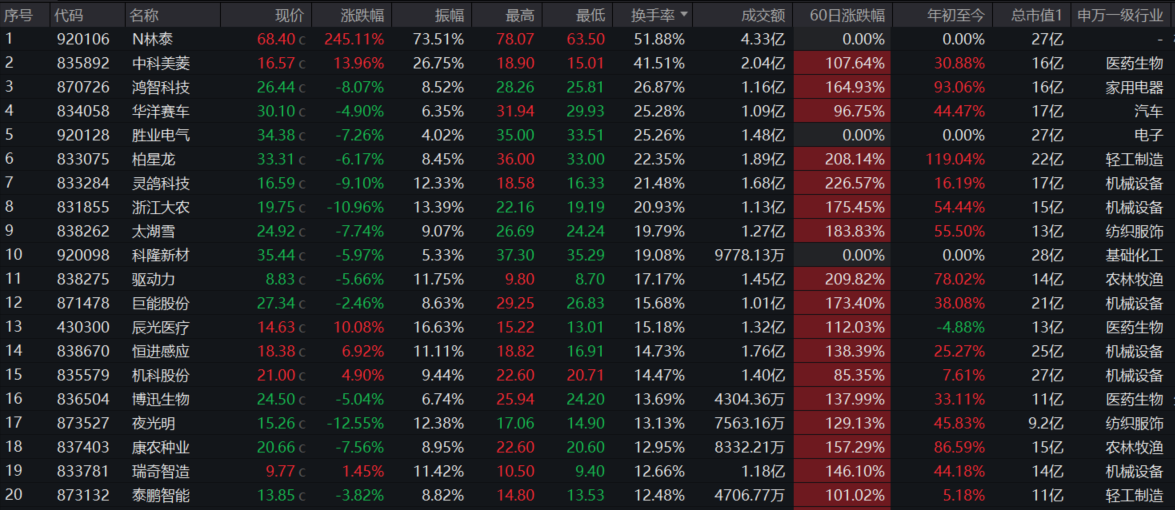The height and width of the screenshot is (510, 1175).
Task: Click the -12.55% change value
Action: coord(354,423)
